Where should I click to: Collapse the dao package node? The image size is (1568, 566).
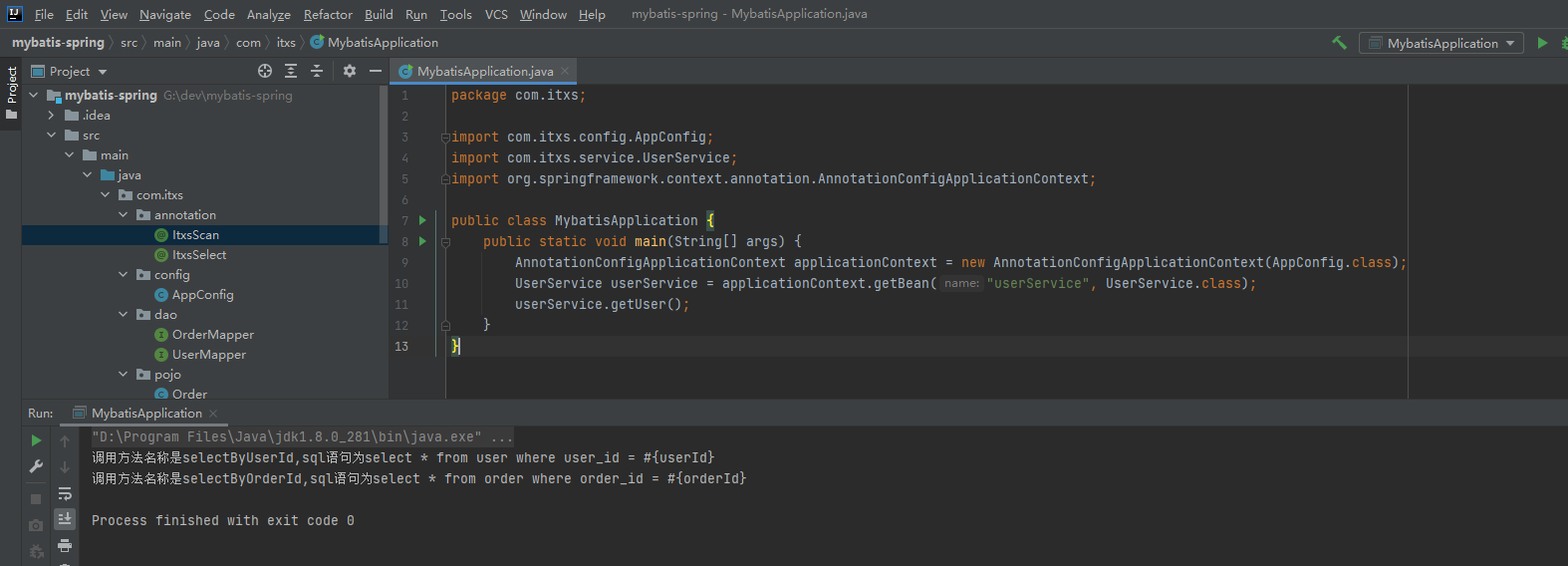click(124, 315)
